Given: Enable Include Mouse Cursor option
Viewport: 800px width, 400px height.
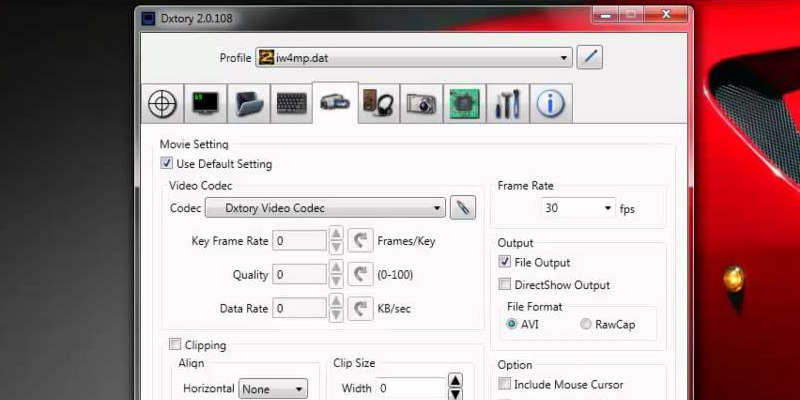Looking at the screenshot, I should click(x=505, y=383).
